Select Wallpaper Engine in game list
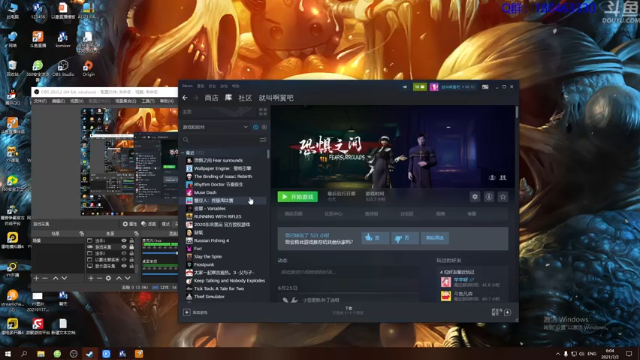Image resolution: width=640 pixels, height=360 pixels. click(x=222, y=168)
